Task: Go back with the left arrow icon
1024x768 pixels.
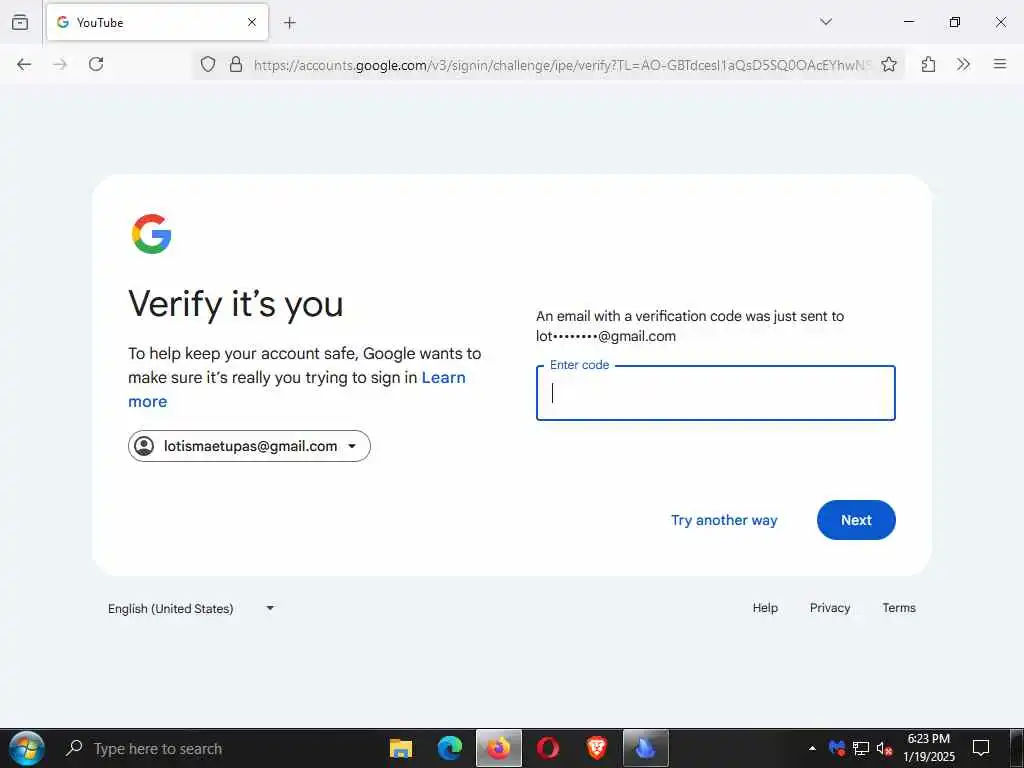Action: [24, 64]
